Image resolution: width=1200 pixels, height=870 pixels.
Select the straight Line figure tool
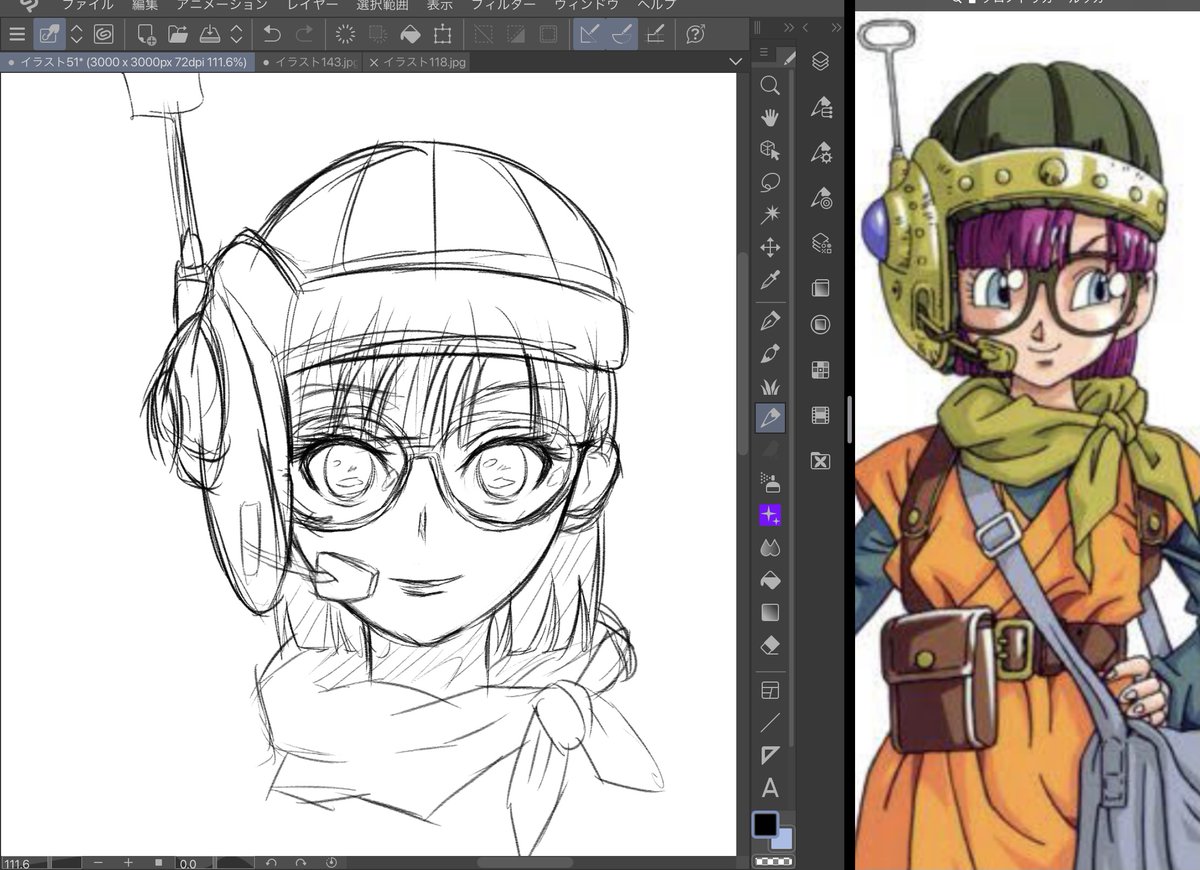click(x=770, y=723)
